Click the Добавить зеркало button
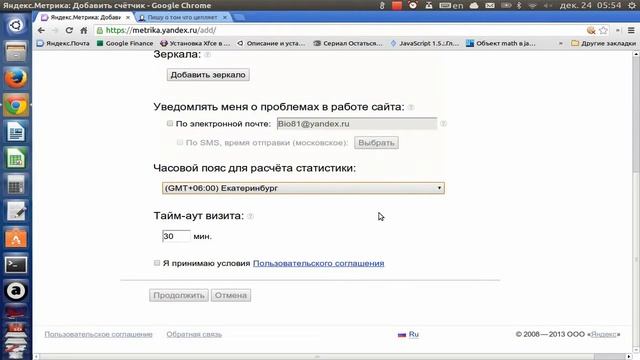640x360 pixels. [208, 75]
